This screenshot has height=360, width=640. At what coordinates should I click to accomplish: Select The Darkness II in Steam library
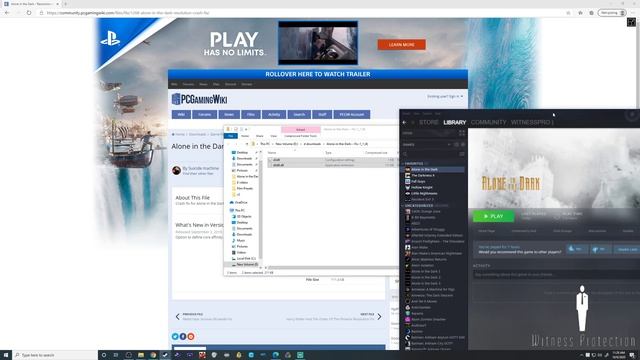423,176
